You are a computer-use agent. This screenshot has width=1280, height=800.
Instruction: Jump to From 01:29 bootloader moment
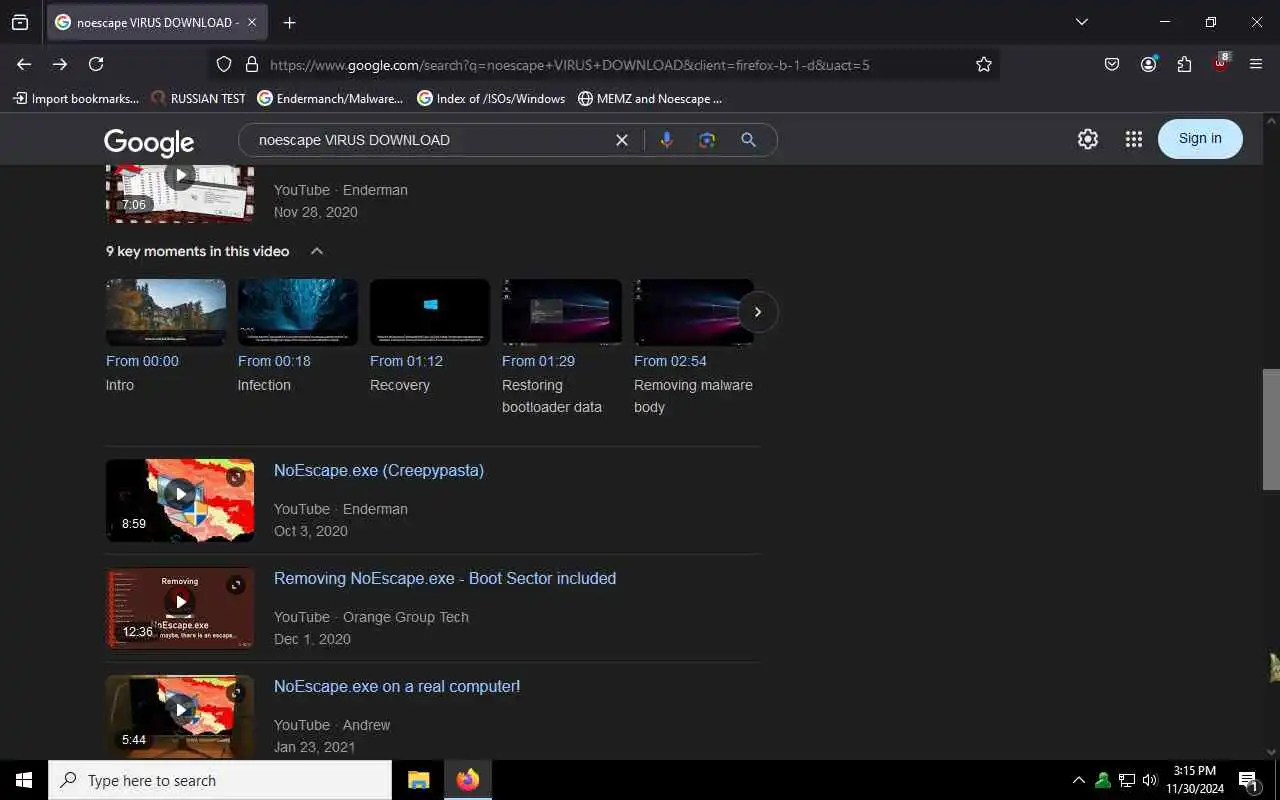click(x=562, y=313)
